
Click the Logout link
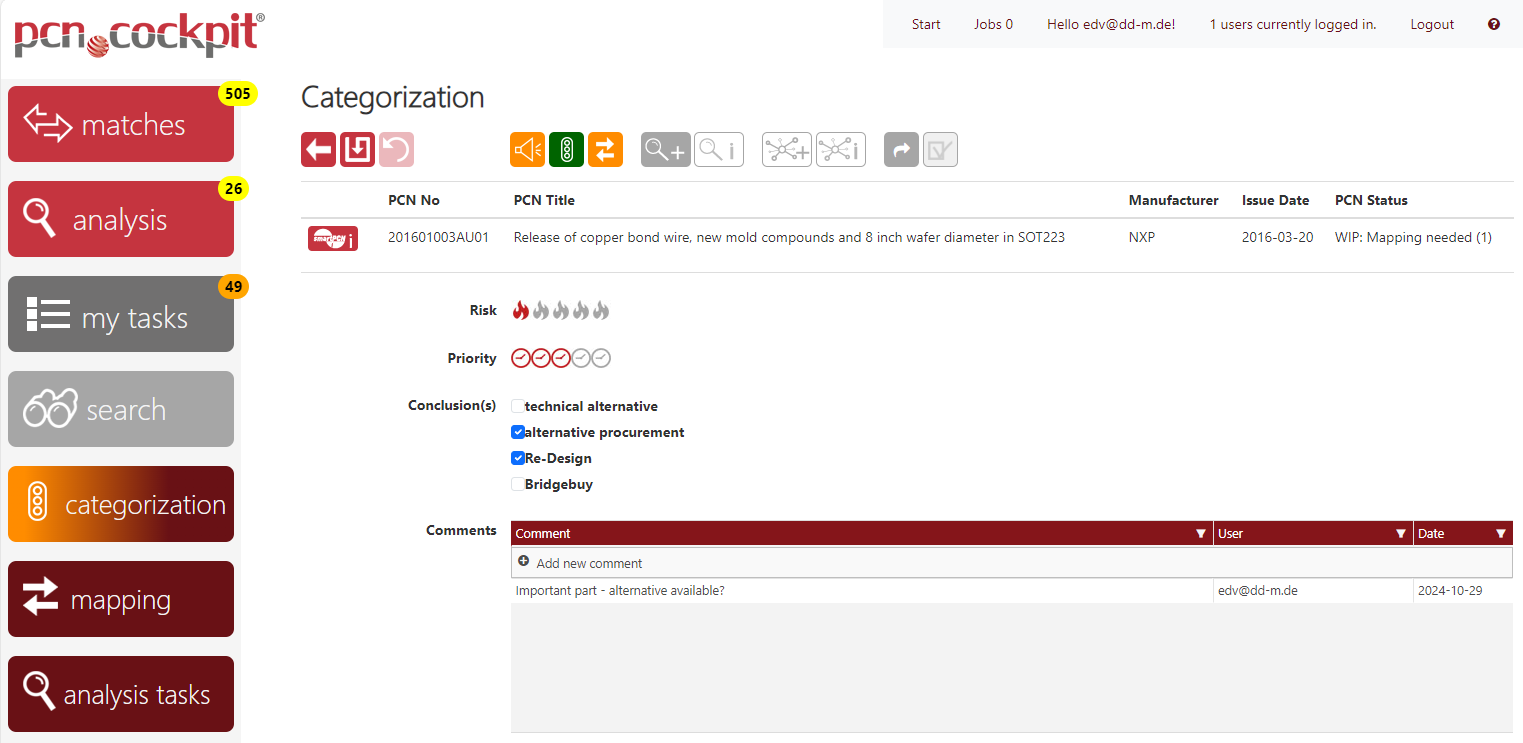coord(1432,24)
